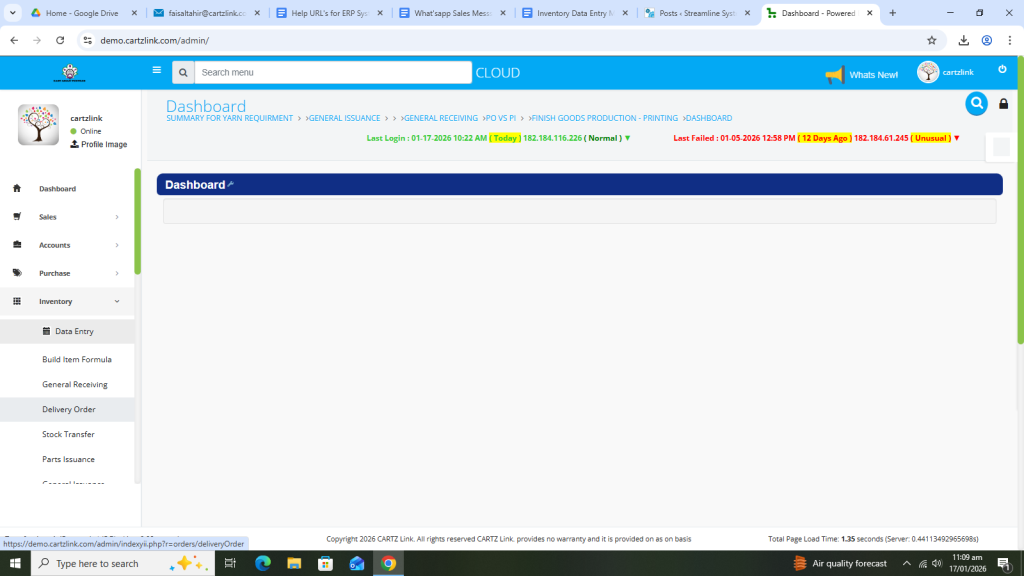Expand the green Last Login details arrow
This screenshot has width=1024, height=576.
click(627, 138)
